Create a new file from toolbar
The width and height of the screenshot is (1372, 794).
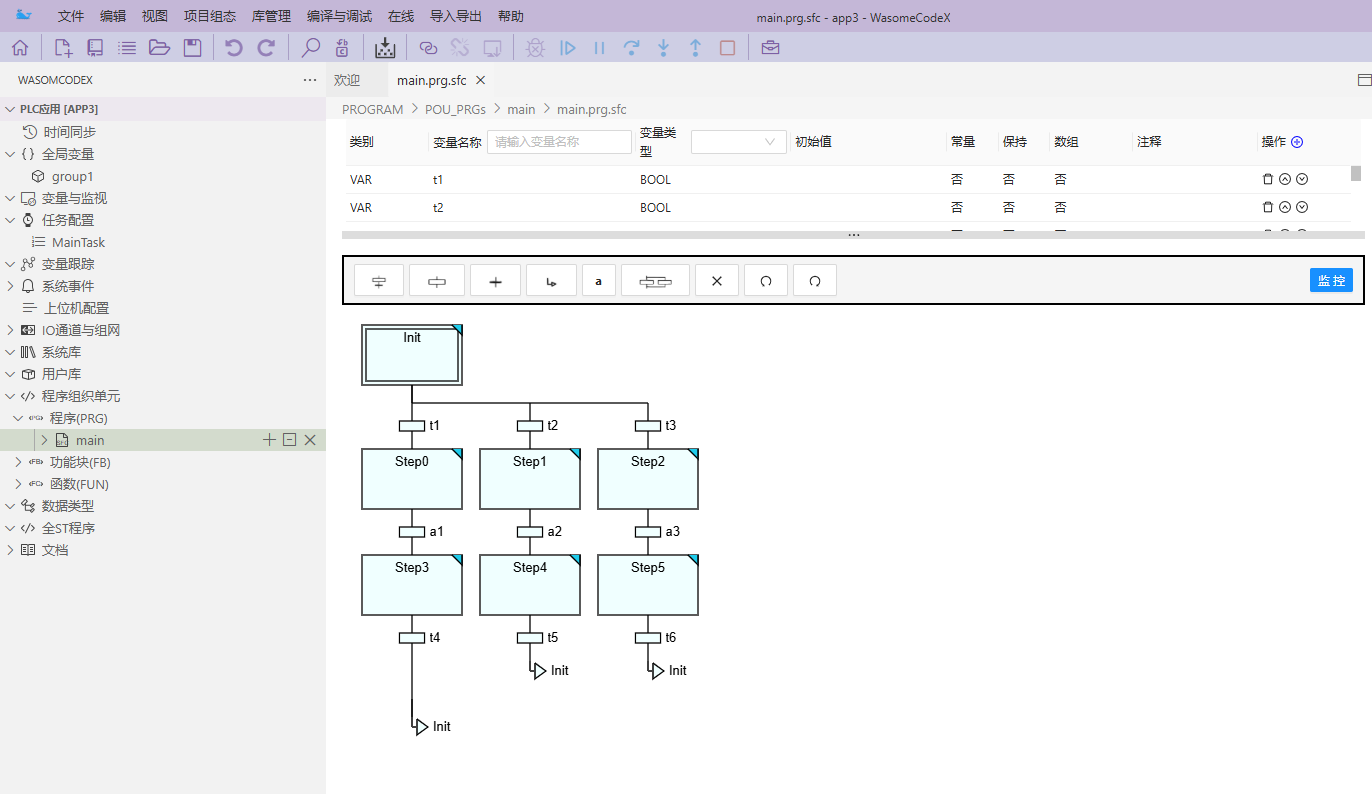pos(63,47)
